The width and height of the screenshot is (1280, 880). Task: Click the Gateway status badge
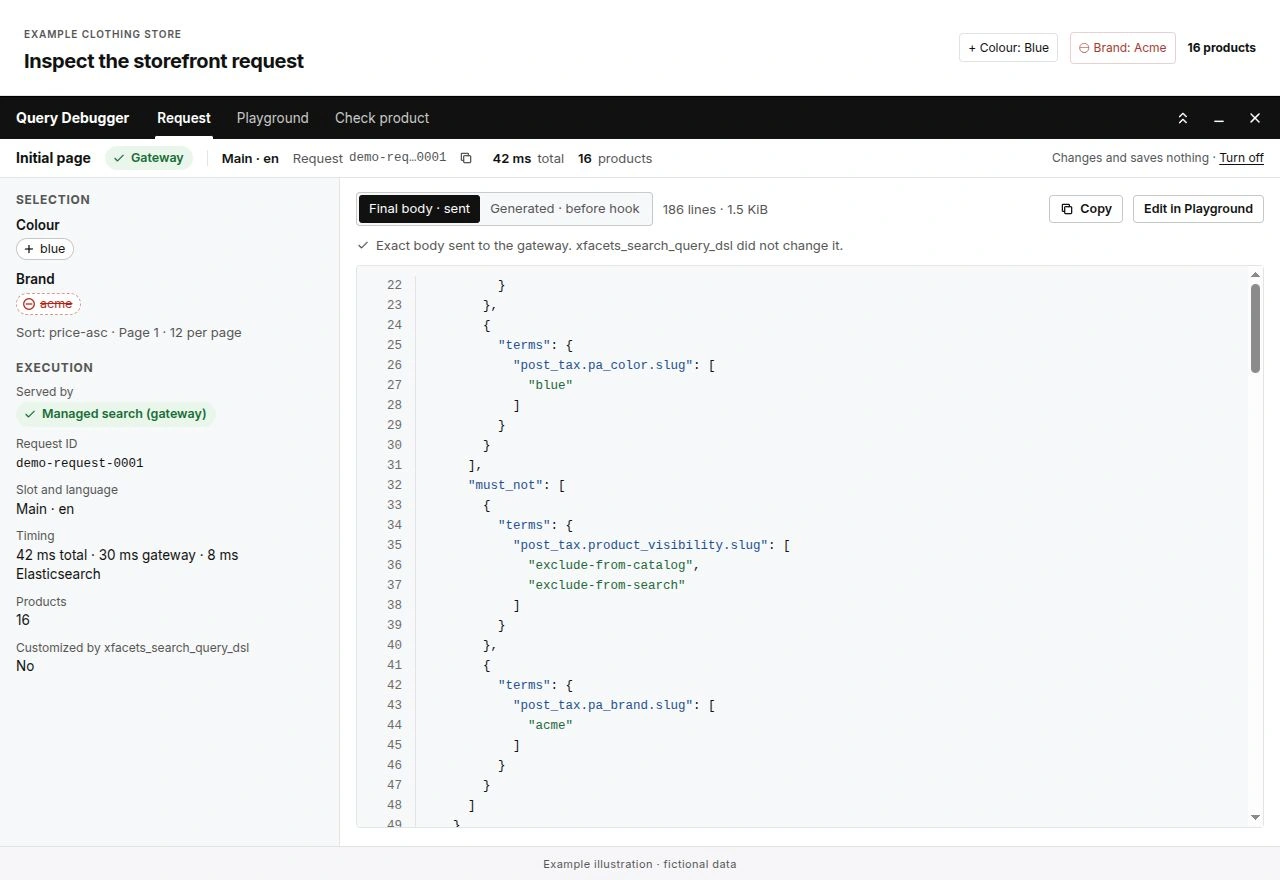point(148,158)
